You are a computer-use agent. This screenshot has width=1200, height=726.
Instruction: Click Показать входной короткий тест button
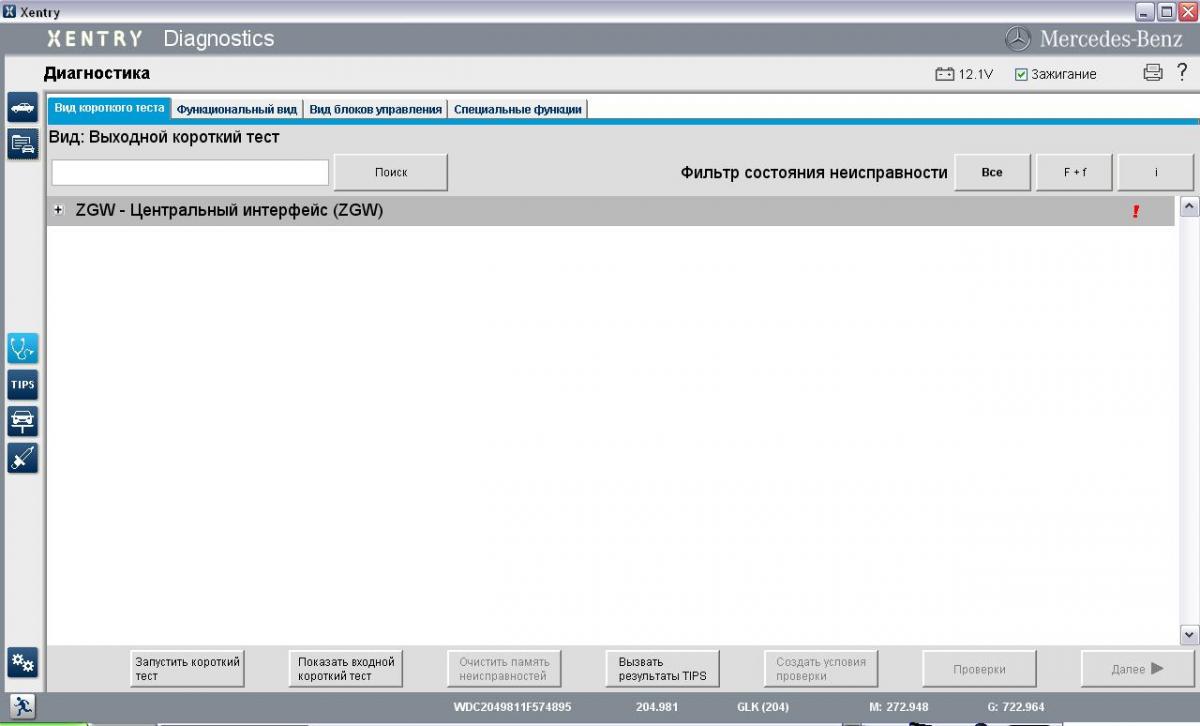tap(346, 669)
